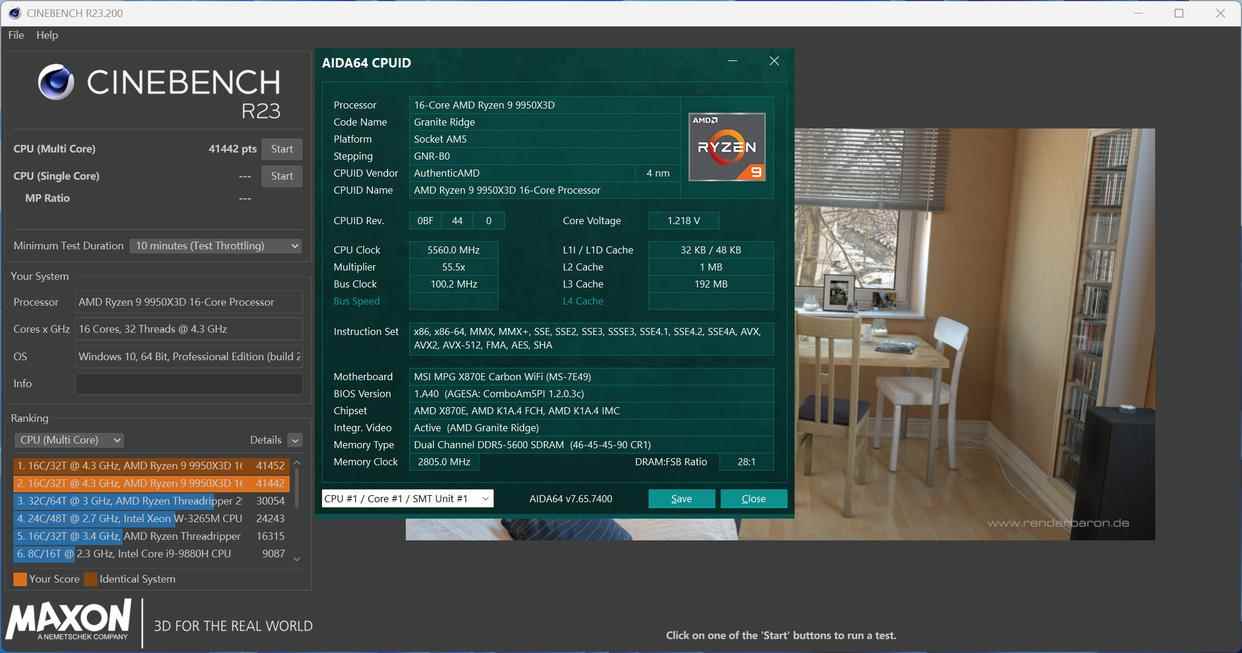
Task: Minimize the AIDA64 CPUID window
Action: coord(733,61)
